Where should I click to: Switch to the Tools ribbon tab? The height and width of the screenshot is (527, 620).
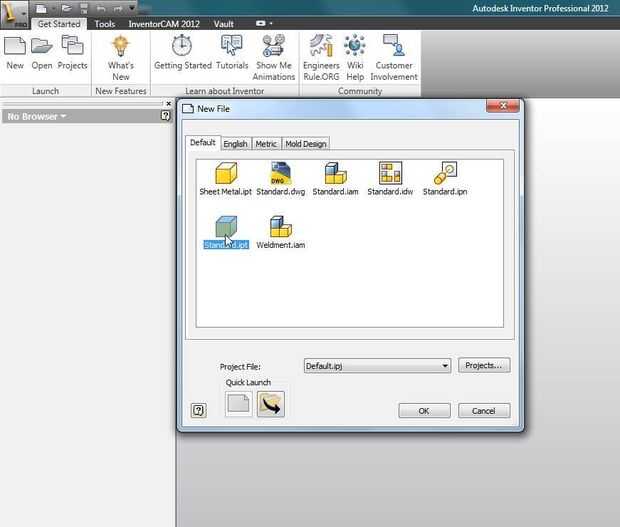tap(105, 24)
